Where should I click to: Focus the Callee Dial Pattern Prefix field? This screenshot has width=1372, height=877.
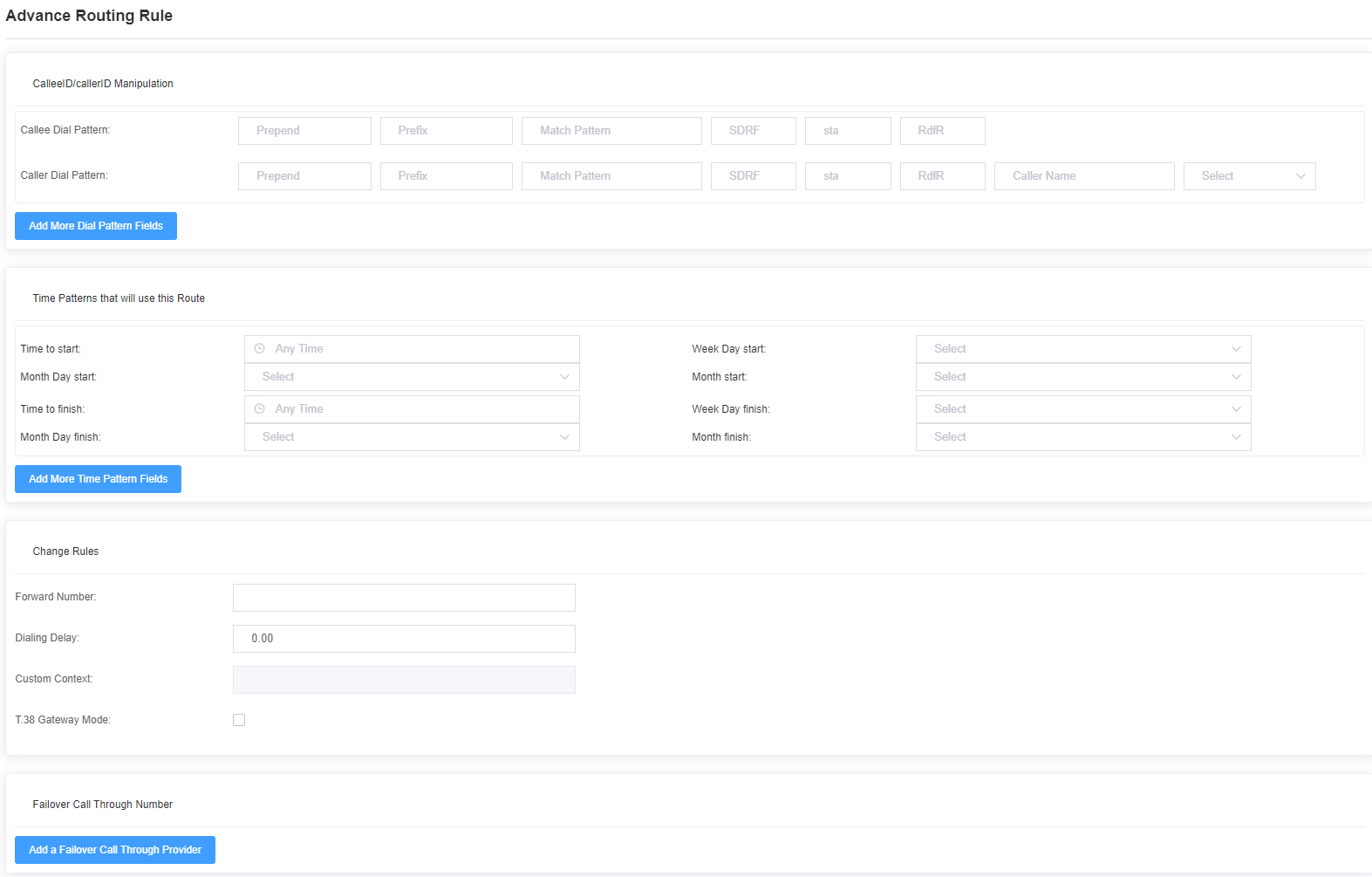(447, 131)
